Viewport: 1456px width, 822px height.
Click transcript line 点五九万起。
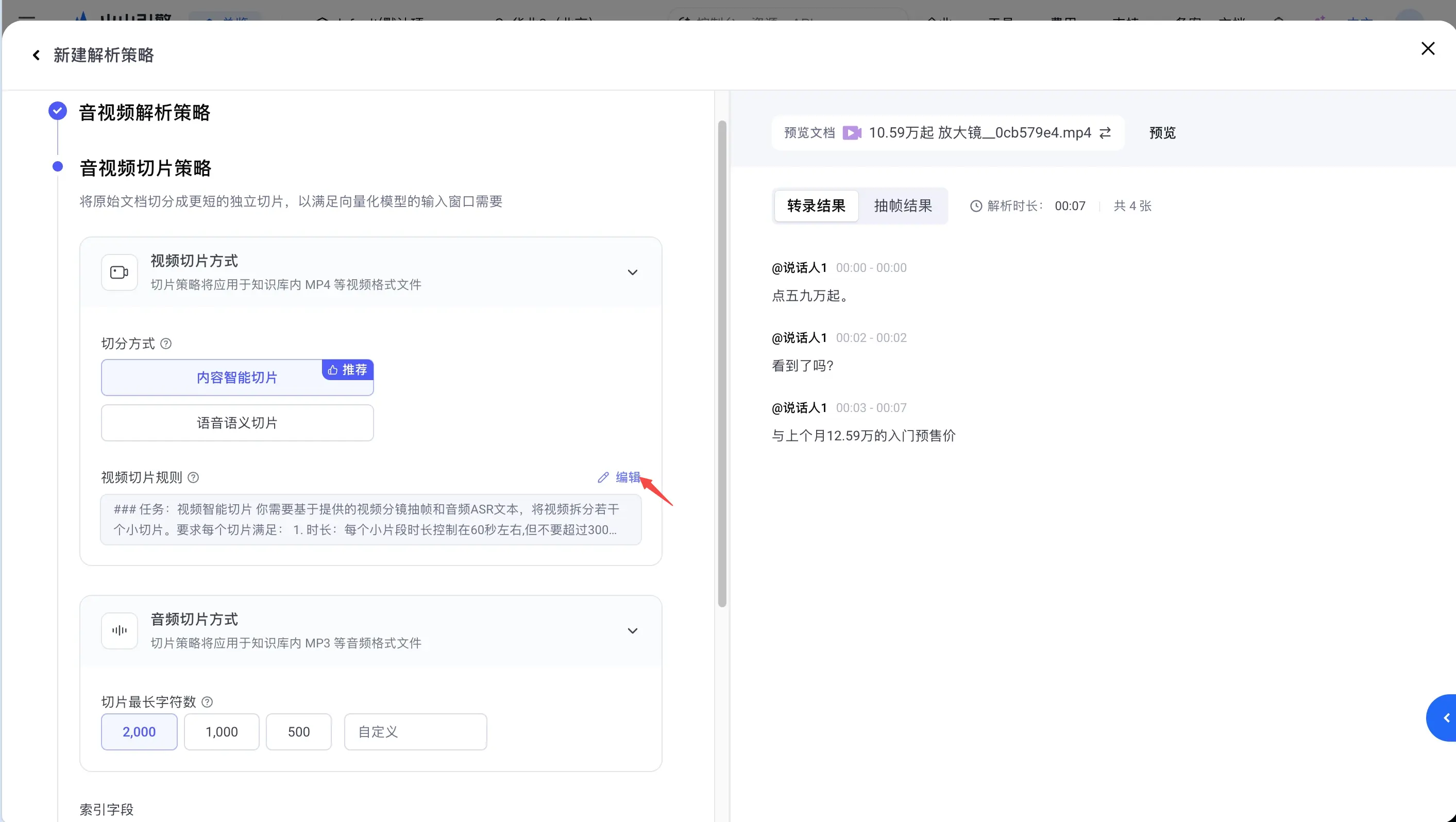click(x=811, y=296)
